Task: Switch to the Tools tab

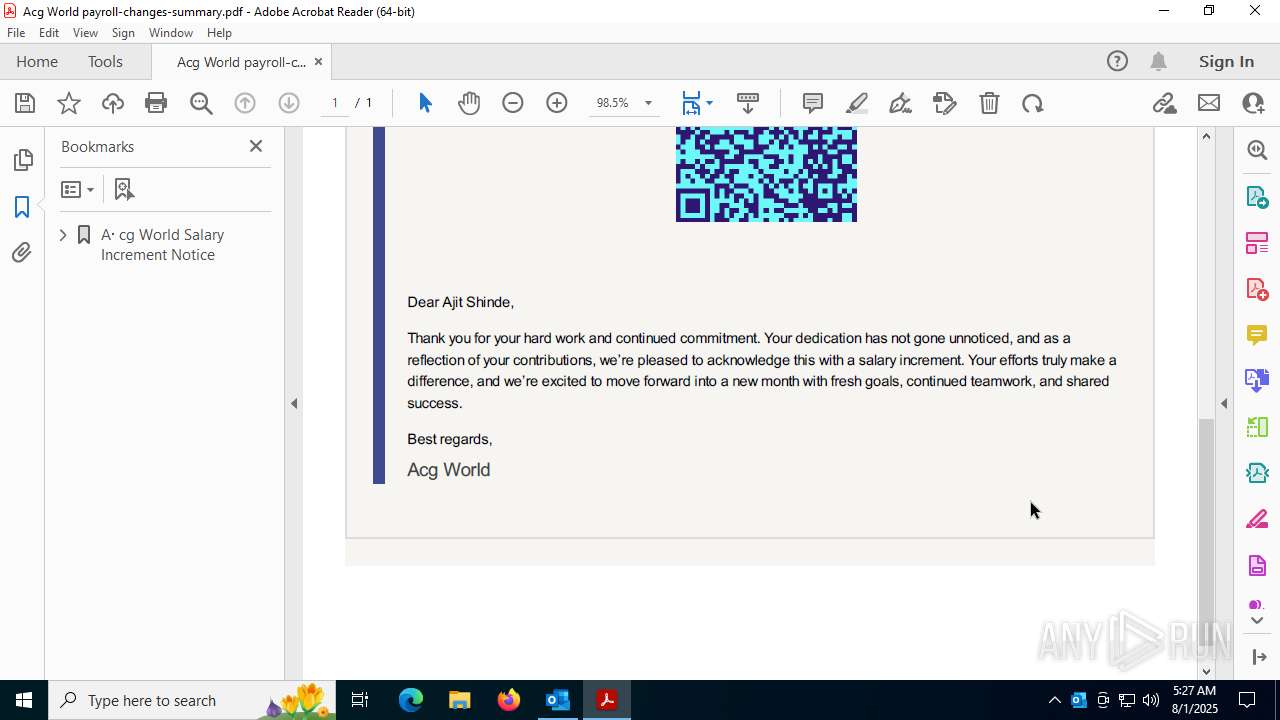Action: [105, 61]
